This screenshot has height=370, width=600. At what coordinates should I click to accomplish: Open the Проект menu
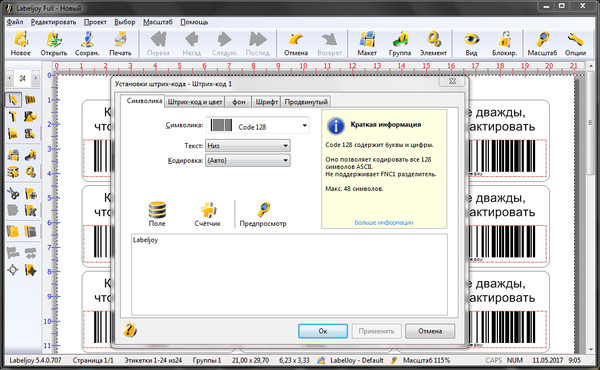point(95,22)
